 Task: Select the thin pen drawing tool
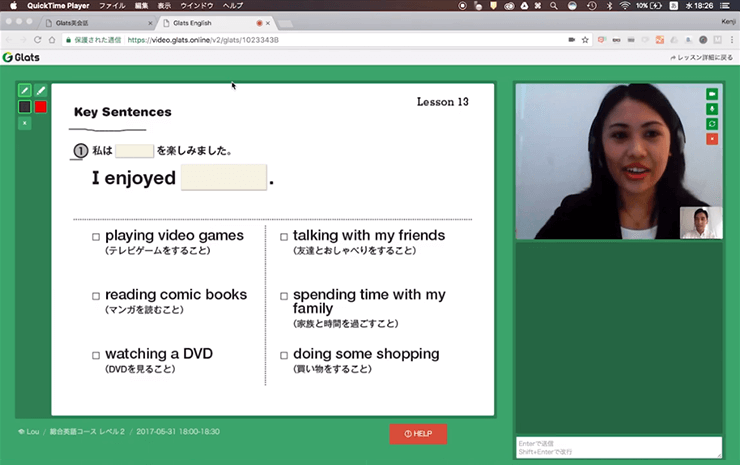25,90
